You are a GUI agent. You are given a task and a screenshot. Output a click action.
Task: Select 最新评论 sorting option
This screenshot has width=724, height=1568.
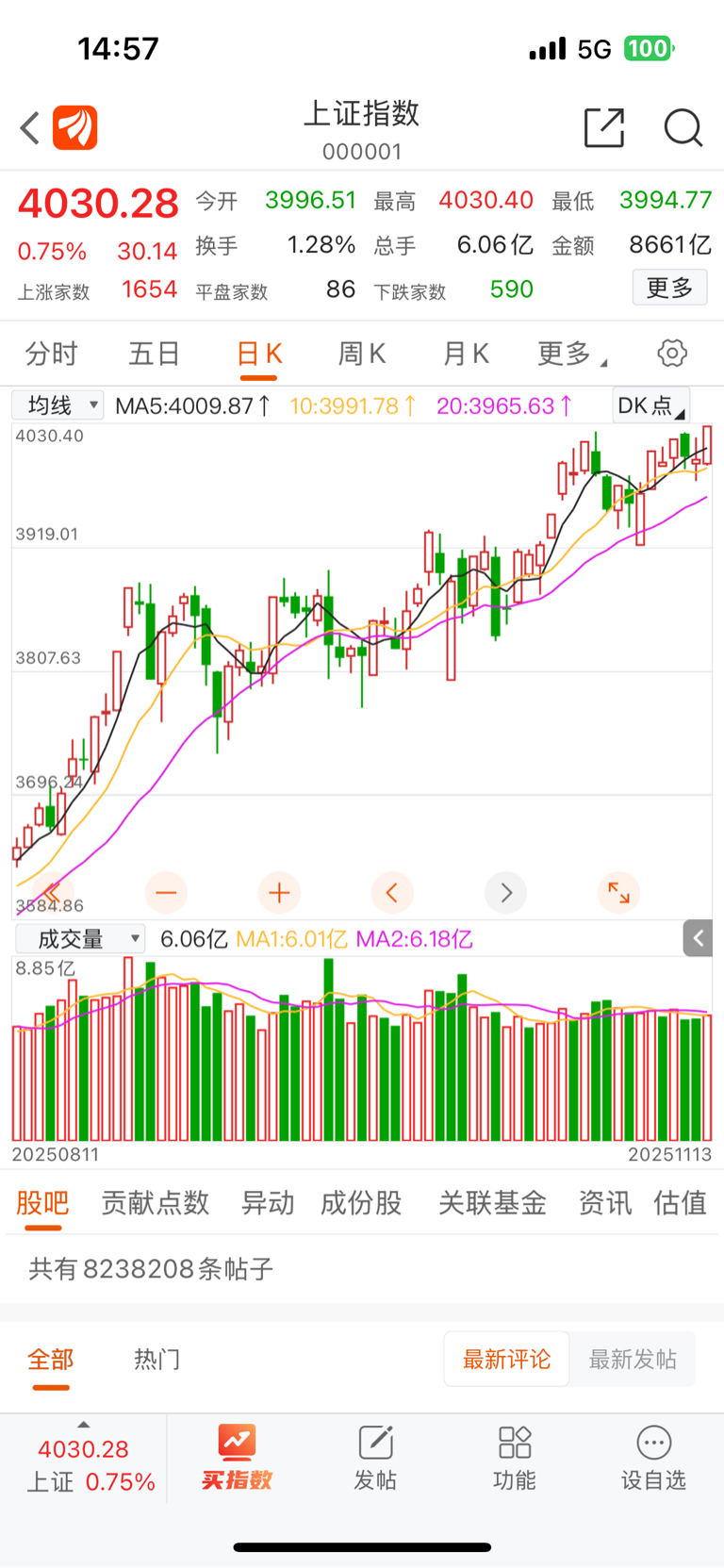(506, 1359)
